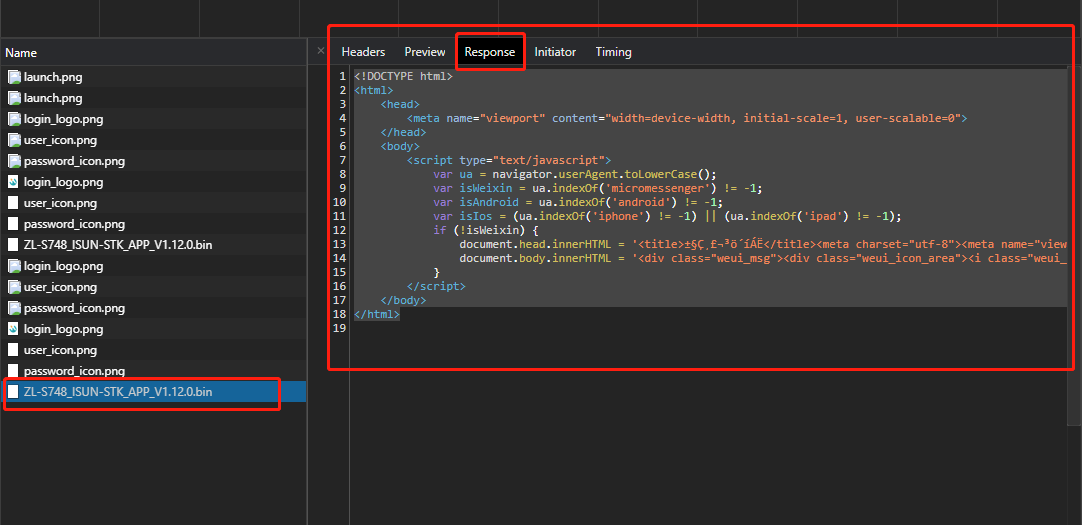Click the 'var ua = navigator.userAgent' line
Image resolution: width=1082 pixels, height=525 pixels.
pyautogui.click(x=575, y=174)
